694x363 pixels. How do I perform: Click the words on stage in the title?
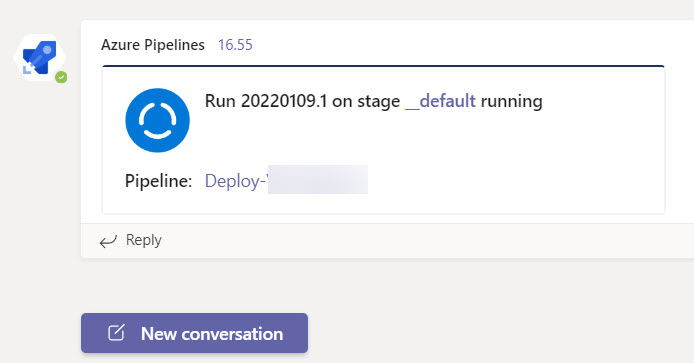click(x=366, y=101)
